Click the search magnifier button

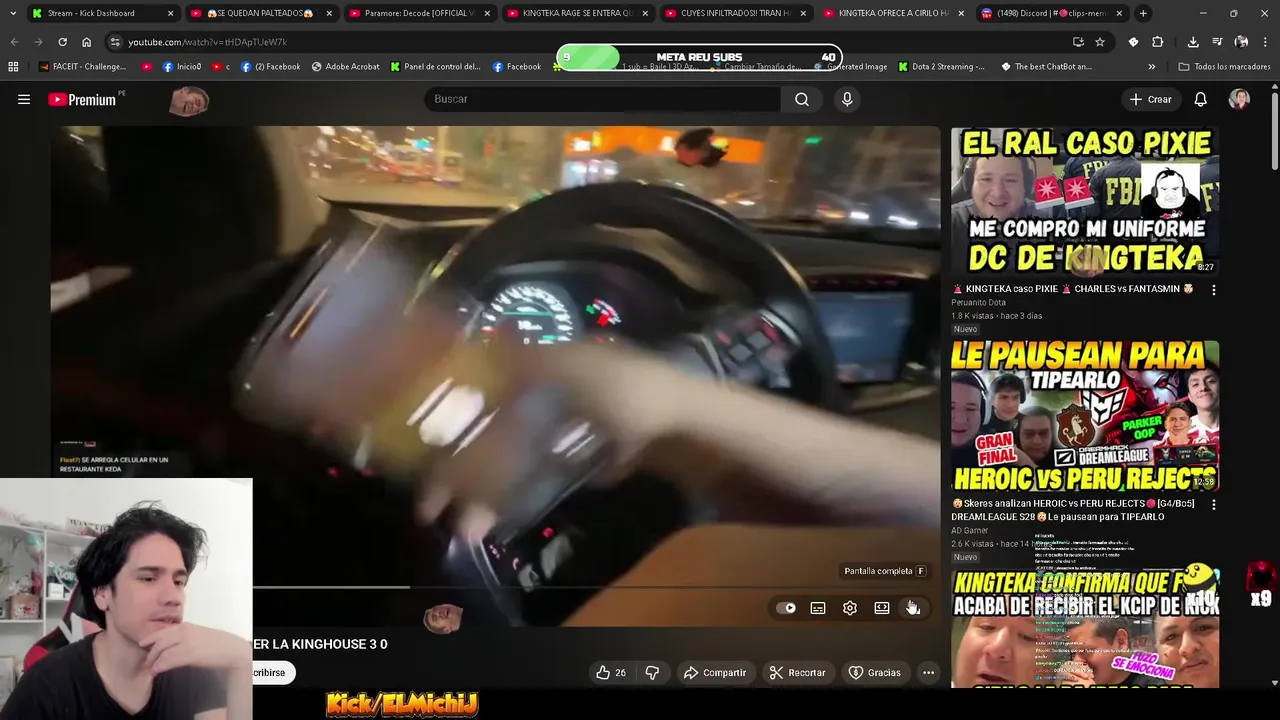pos(802,99)
